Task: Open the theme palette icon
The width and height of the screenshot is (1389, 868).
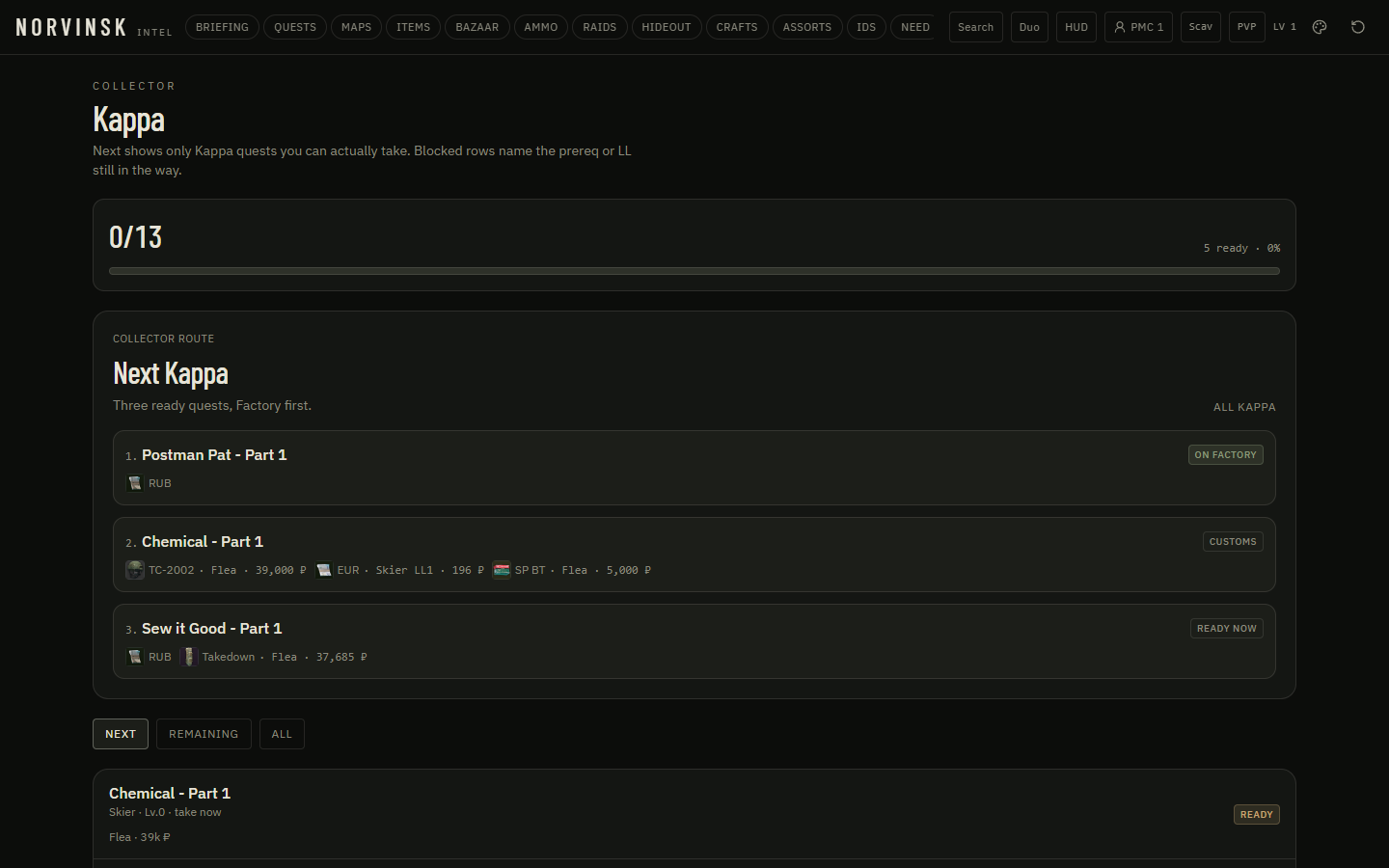Action: coord(1320,27)
